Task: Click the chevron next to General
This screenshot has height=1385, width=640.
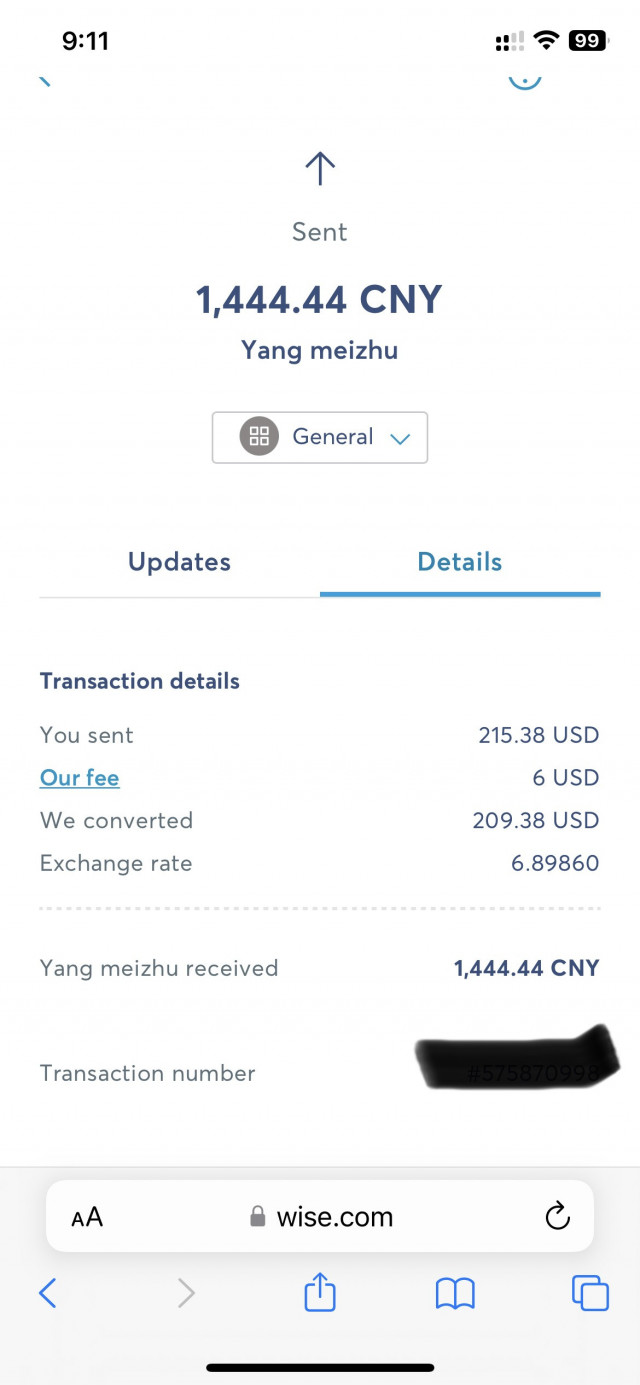Action: (400, 438)
